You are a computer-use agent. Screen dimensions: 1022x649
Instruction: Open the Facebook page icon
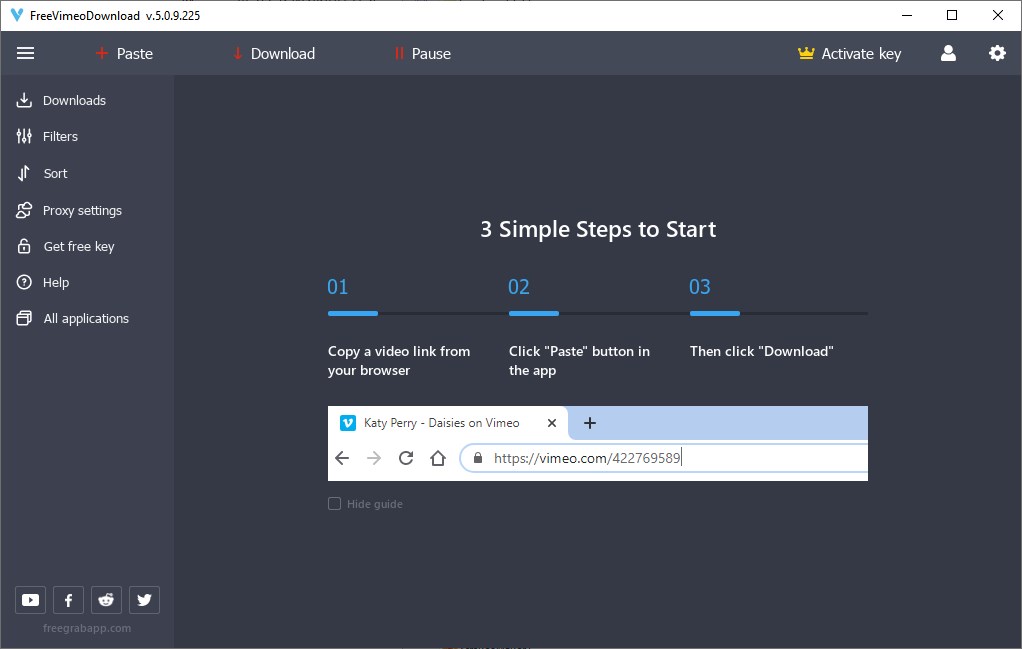[x=68, y=599]
